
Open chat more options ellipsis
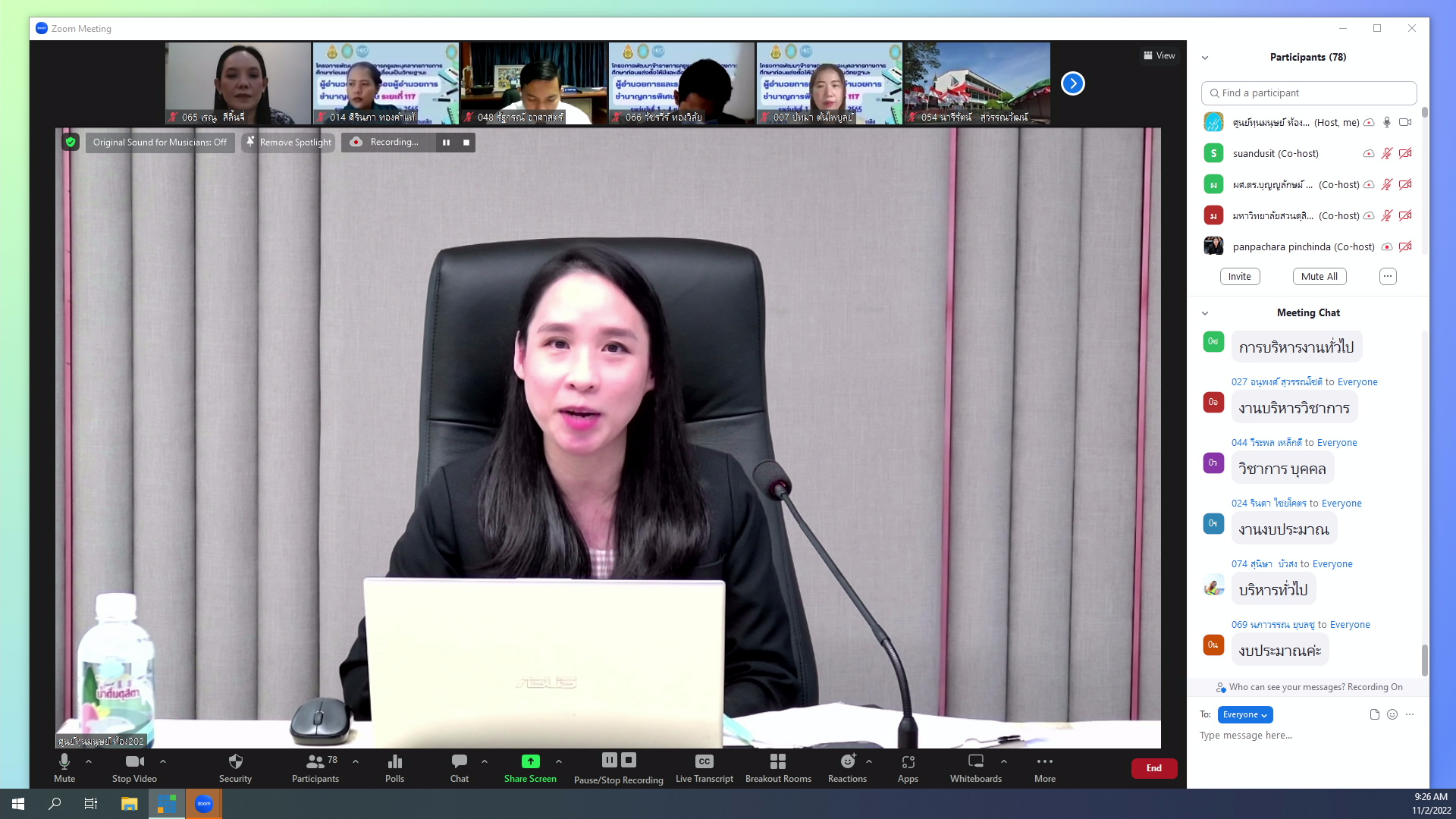pos(1410,714)
